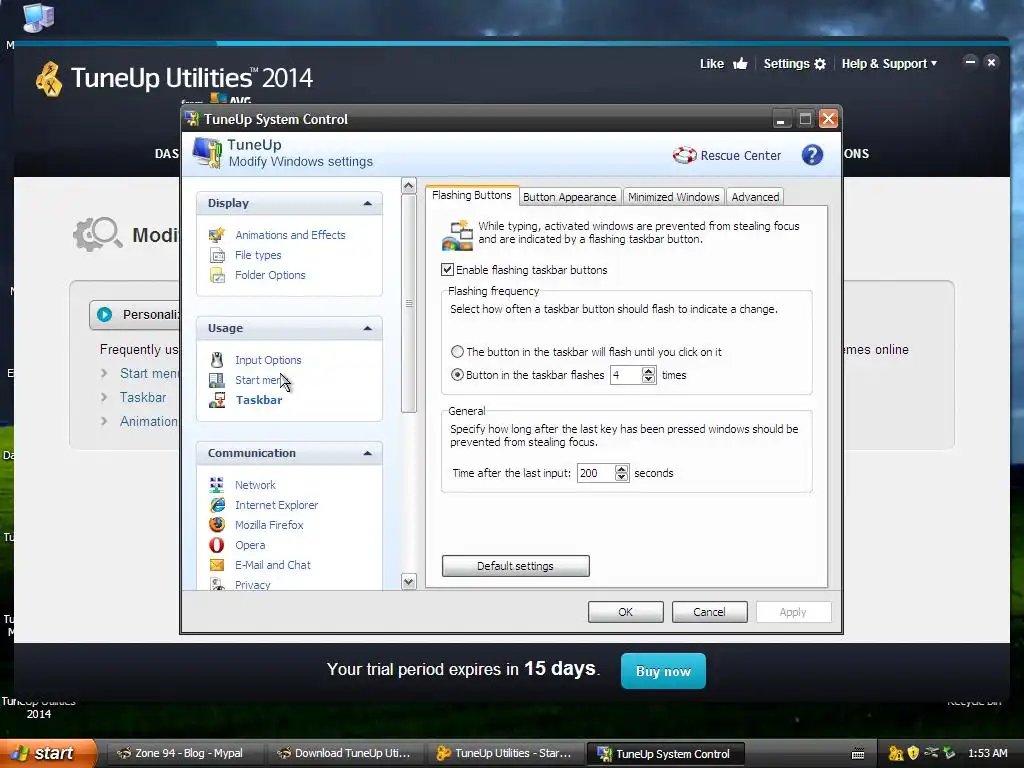The image size is (1024, 768).
Task: Click the desktop computer icon
Action: click(x=38, y=17)
